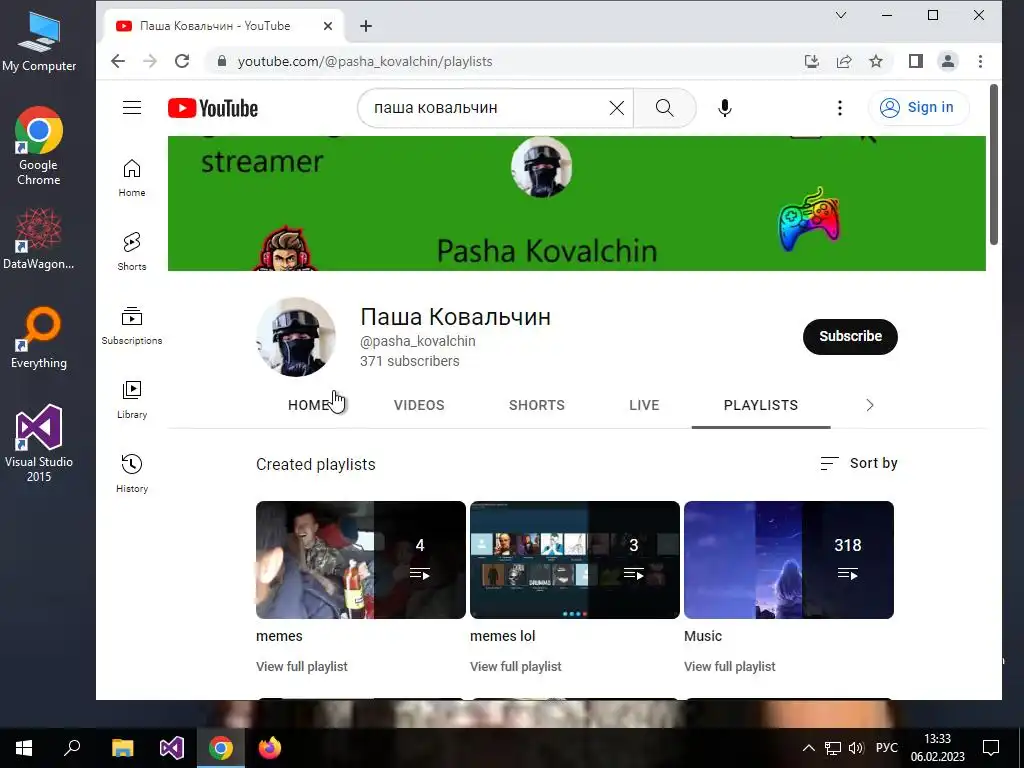Click the install app icon in address bar
This screenshot has width=1024, height=768.
click(812, 61)
